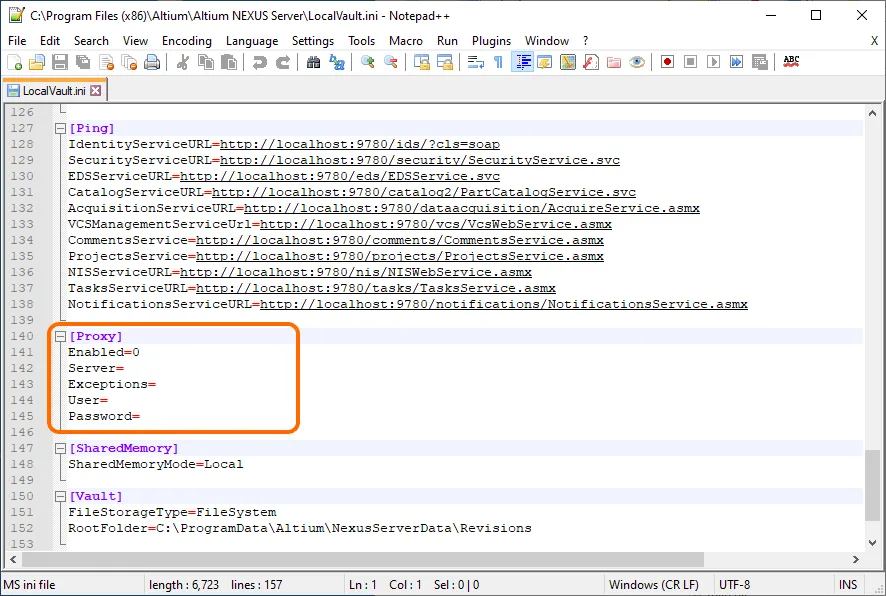Image resolution: width=886 pixels, height=596 pixels.
Task: Click the vertical scrollbar thumb
Action: pos(872,485)
